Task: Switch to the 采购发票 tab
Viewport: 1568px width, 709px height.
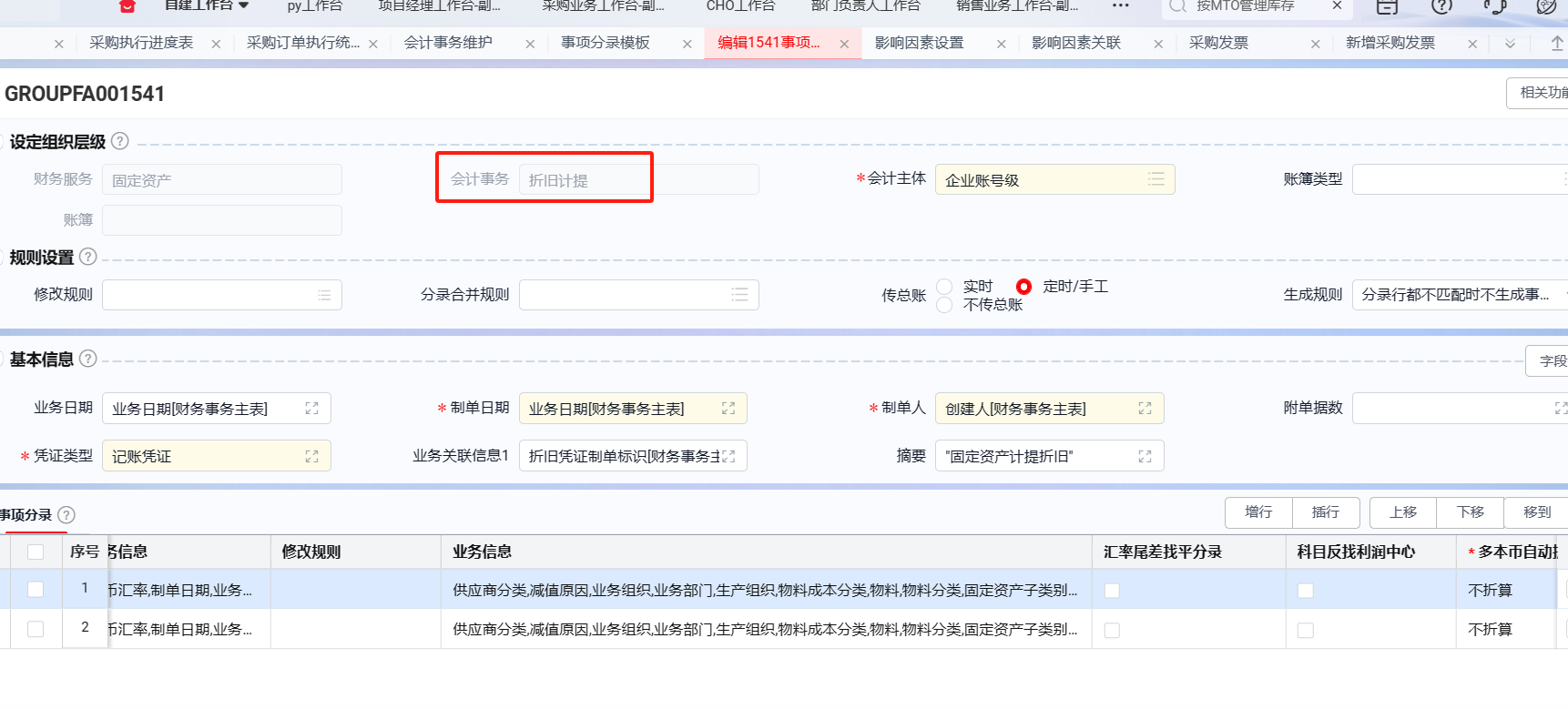Action: click(x=1218, y=43)
